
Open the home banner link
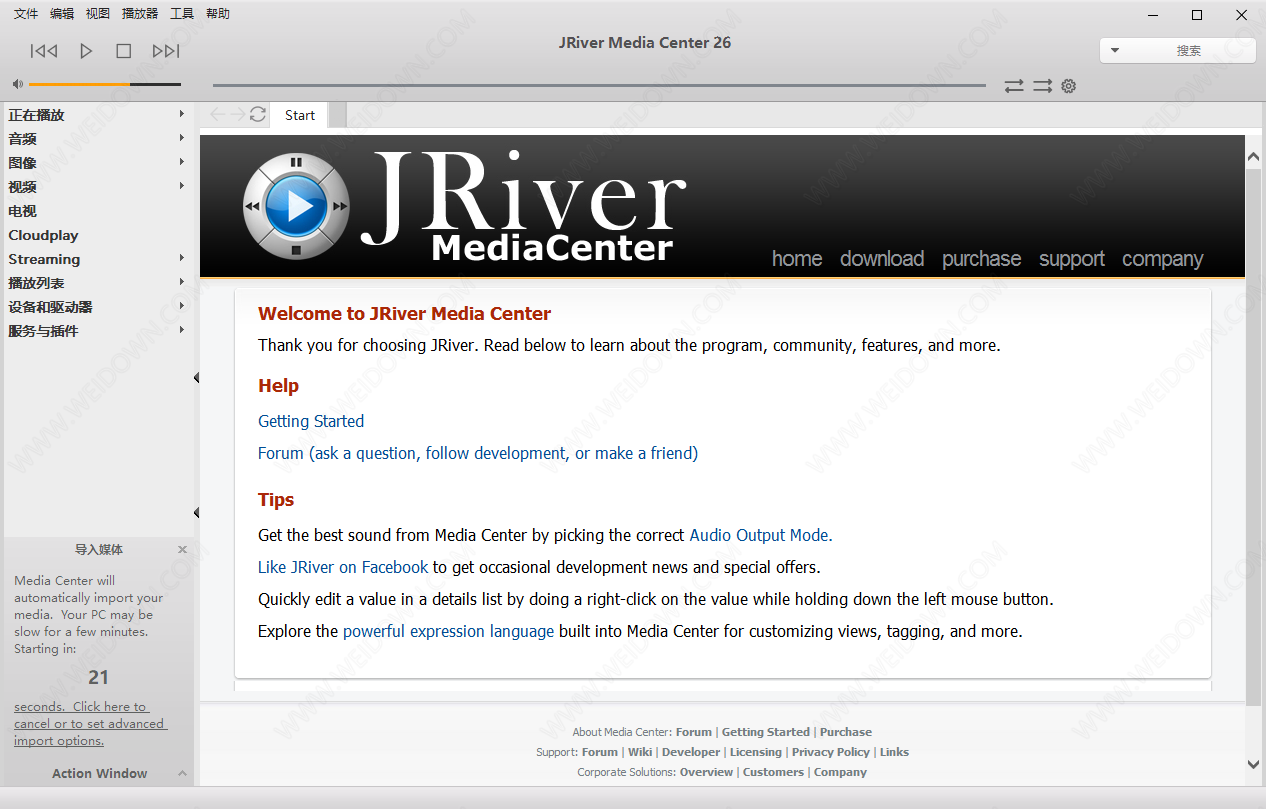click(x=797, y=259)
